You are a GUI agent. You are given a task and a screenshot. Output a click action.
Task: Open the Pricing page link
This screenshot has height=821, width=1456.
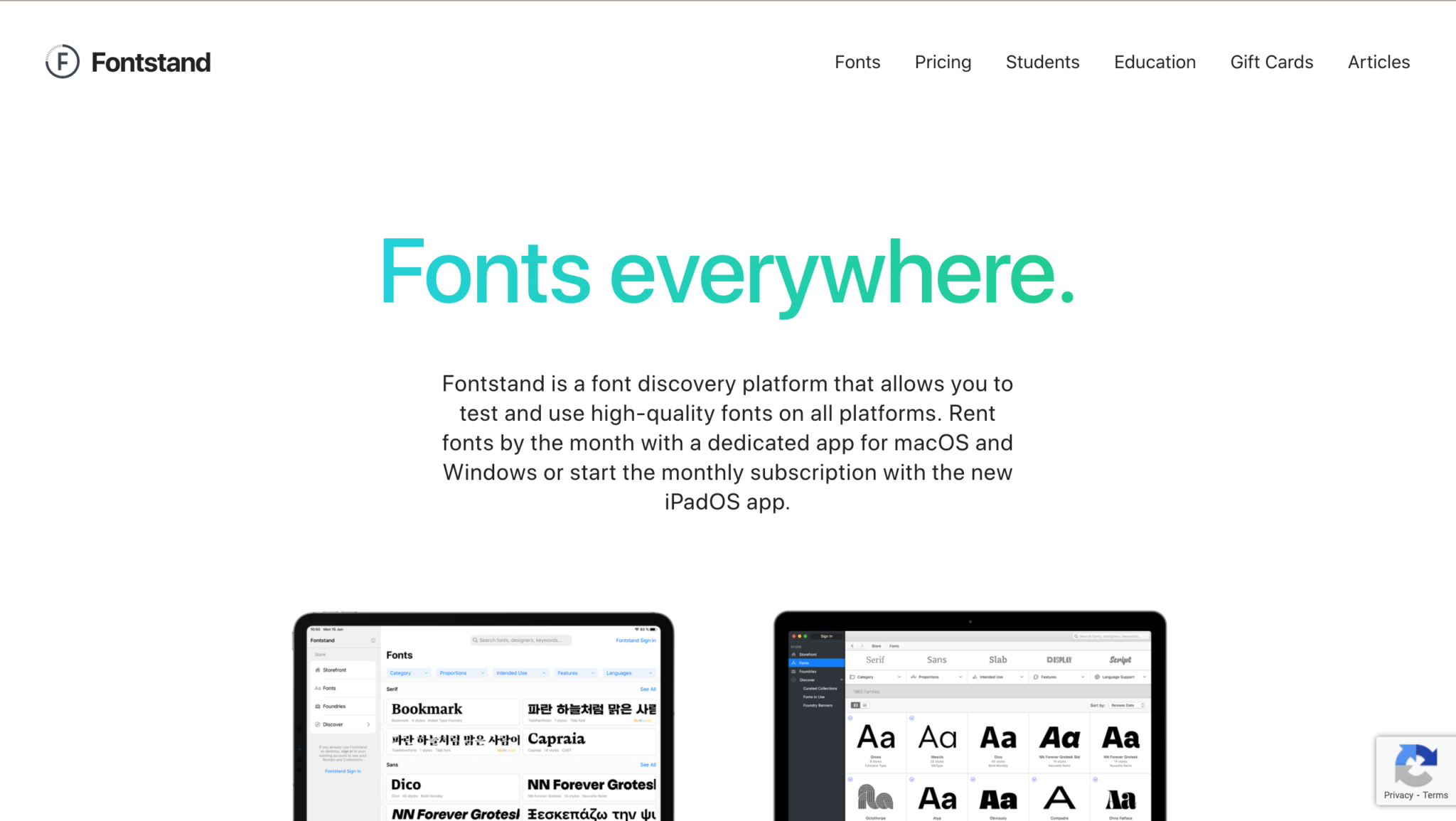click(943, 63)
